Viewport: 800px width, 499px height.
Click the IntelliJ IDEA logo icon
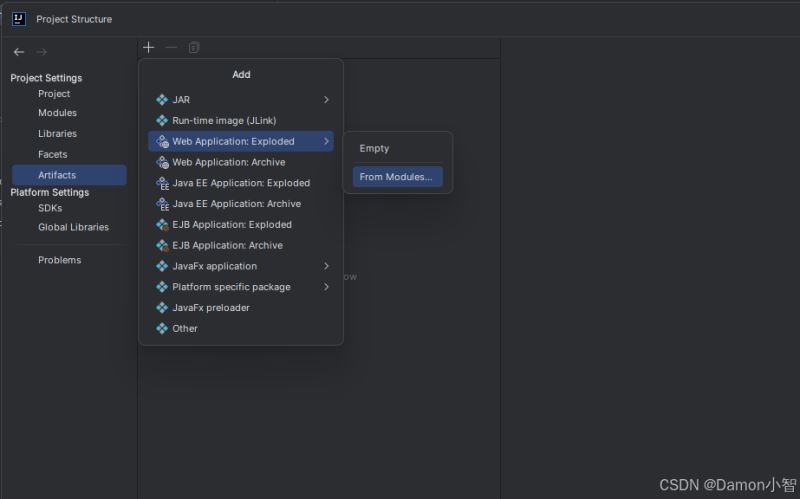tap(19, 19)
